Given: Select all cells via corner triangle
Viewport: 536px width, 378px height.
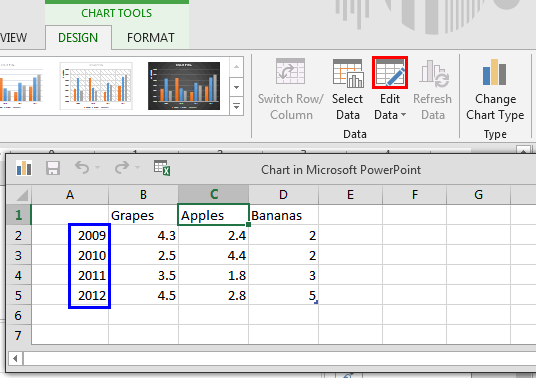Looking at the screenshot, I should [x=22, y=195].
